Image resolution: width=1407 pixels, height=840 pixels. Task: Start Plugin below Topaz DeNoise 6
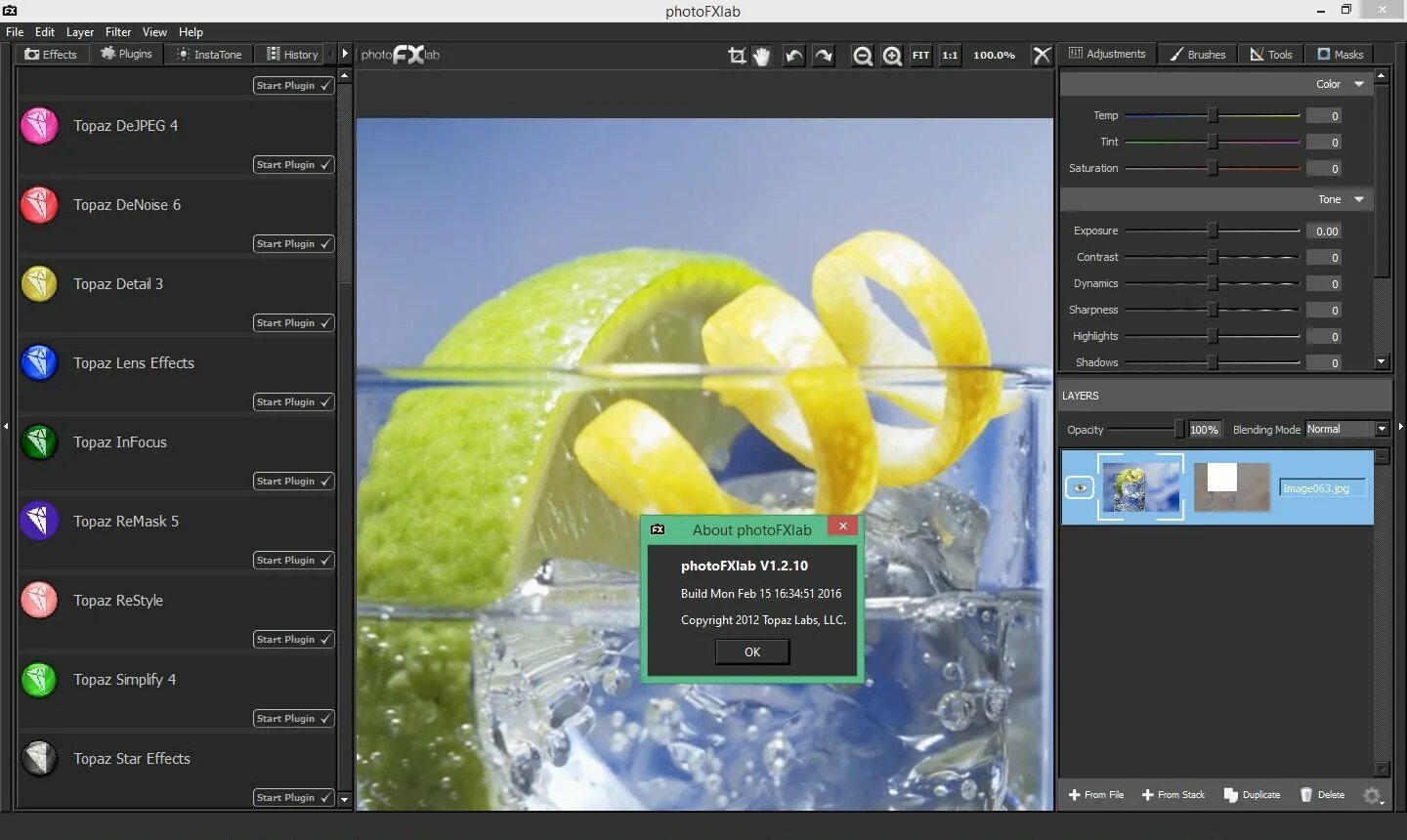click(293, 244)
